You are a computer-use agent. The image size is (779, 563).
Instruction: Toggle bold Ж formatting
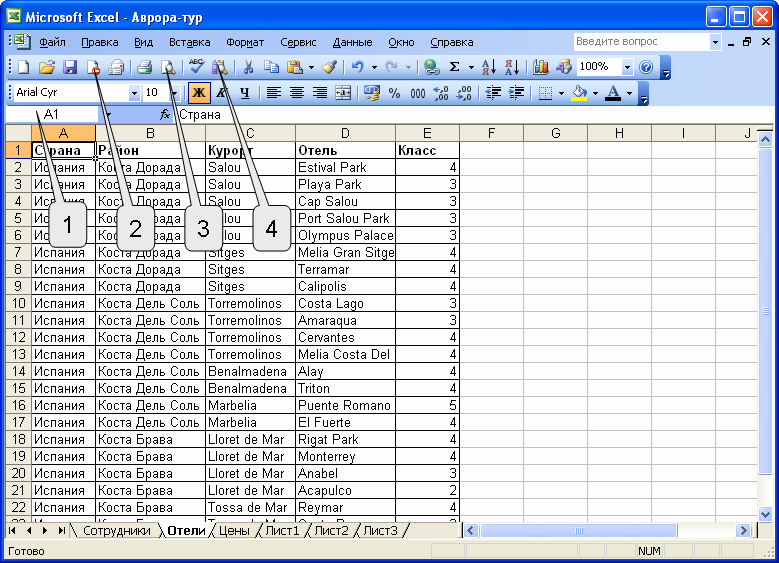point(199,92)
